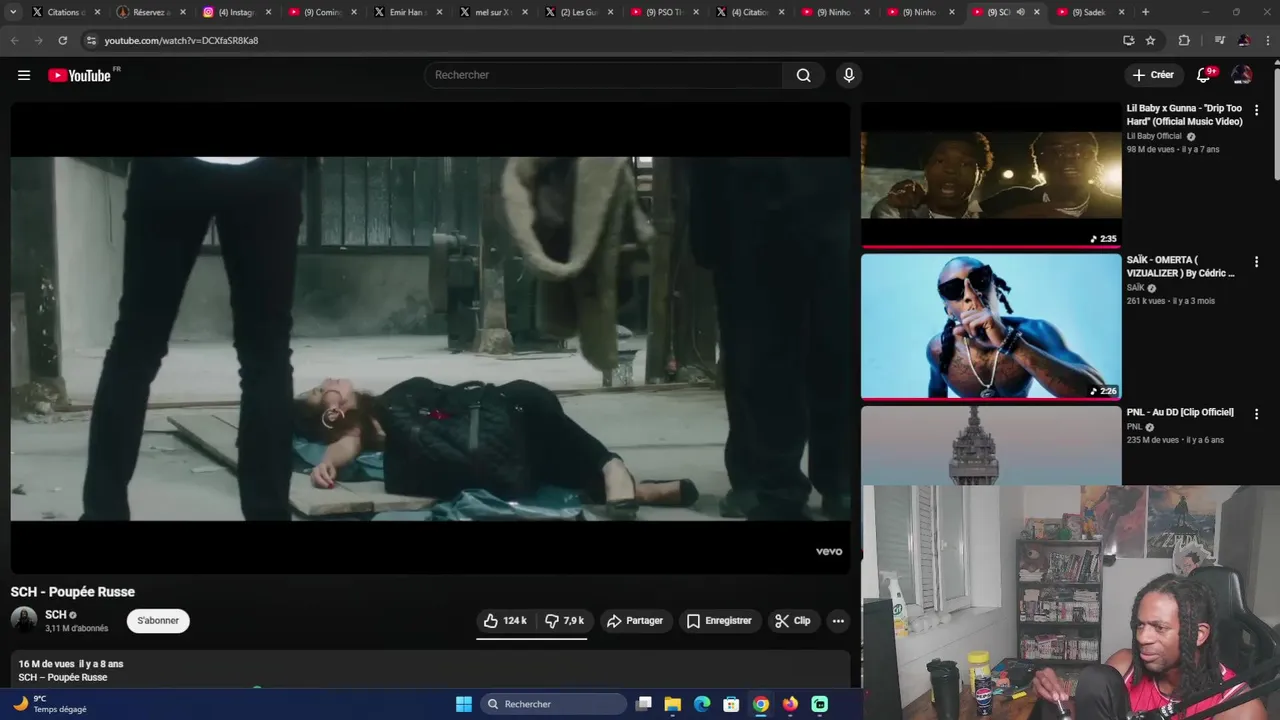Click the video player to pause

click(430, 338)
